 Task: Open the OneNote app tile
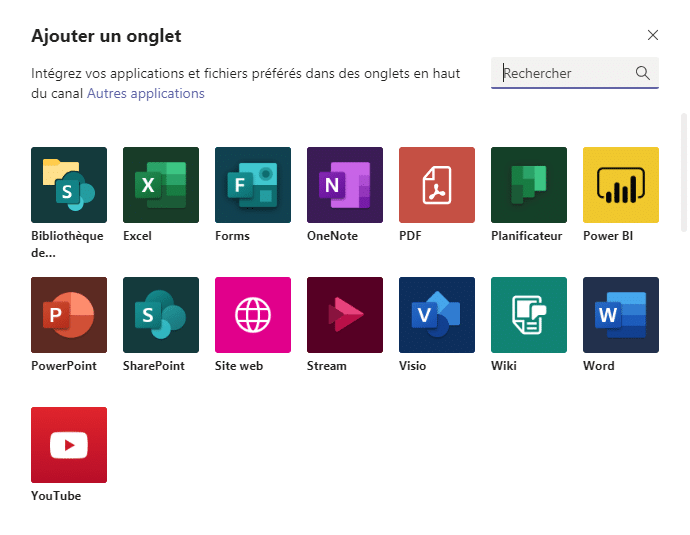coord(345,185)
